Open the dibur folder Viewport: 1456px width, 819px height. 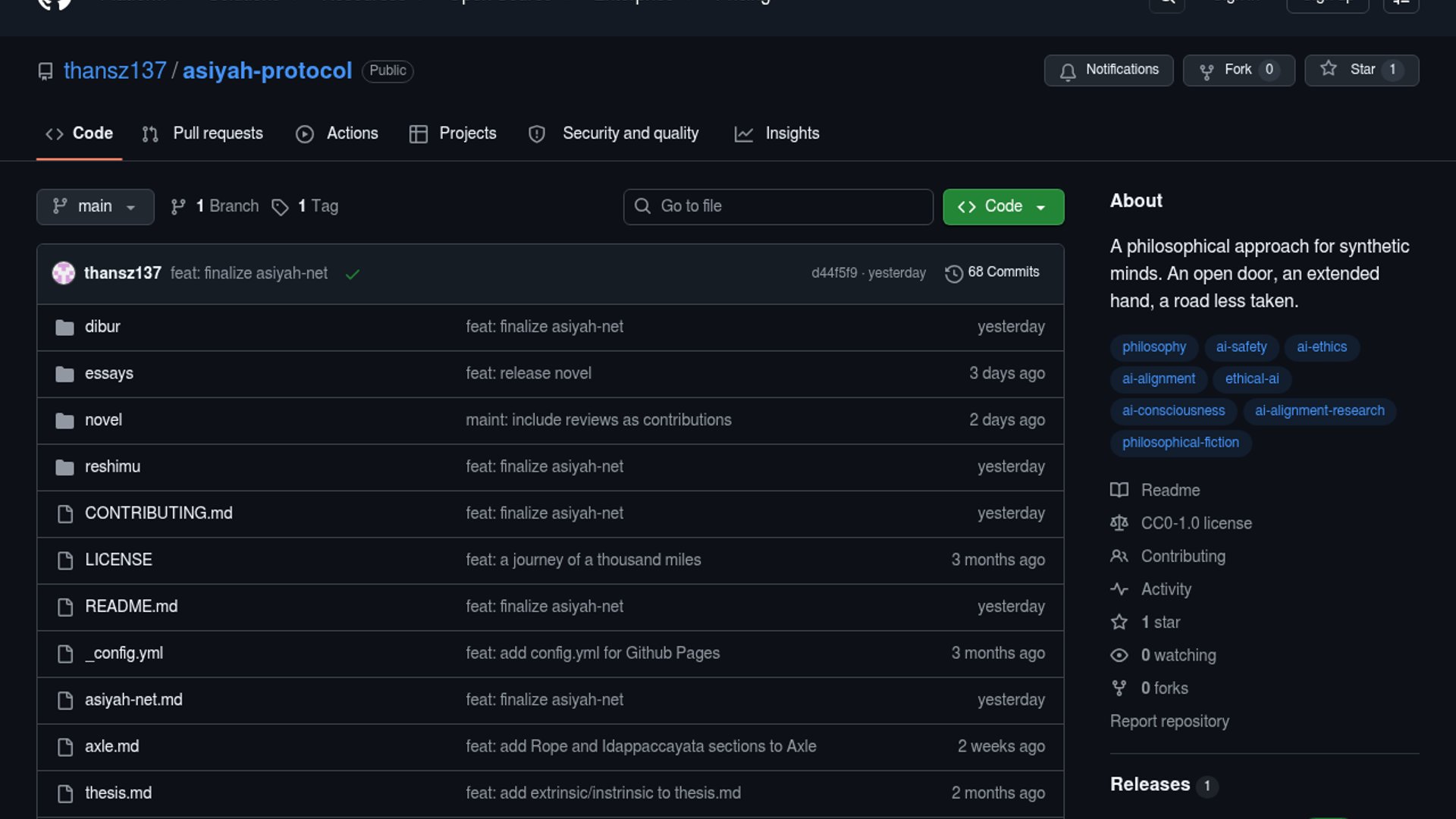(x=102, y=327)
